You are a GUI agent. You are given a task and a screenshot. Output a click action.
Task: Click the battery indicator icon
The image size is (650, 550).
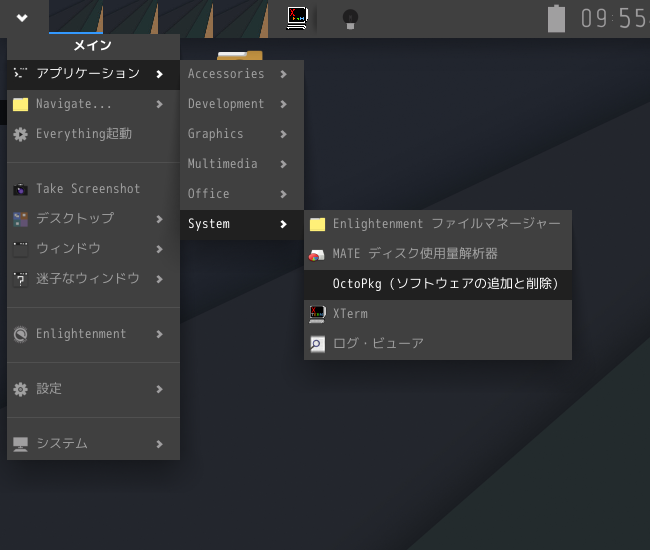click(556, 19)
